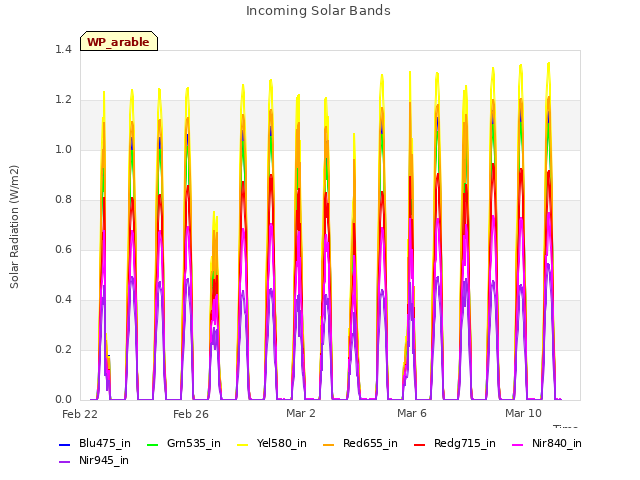Click the 0.4 y-axis tick label
Image resolution: width=640 pixels, height=480 pixels.
pos(63,300)
